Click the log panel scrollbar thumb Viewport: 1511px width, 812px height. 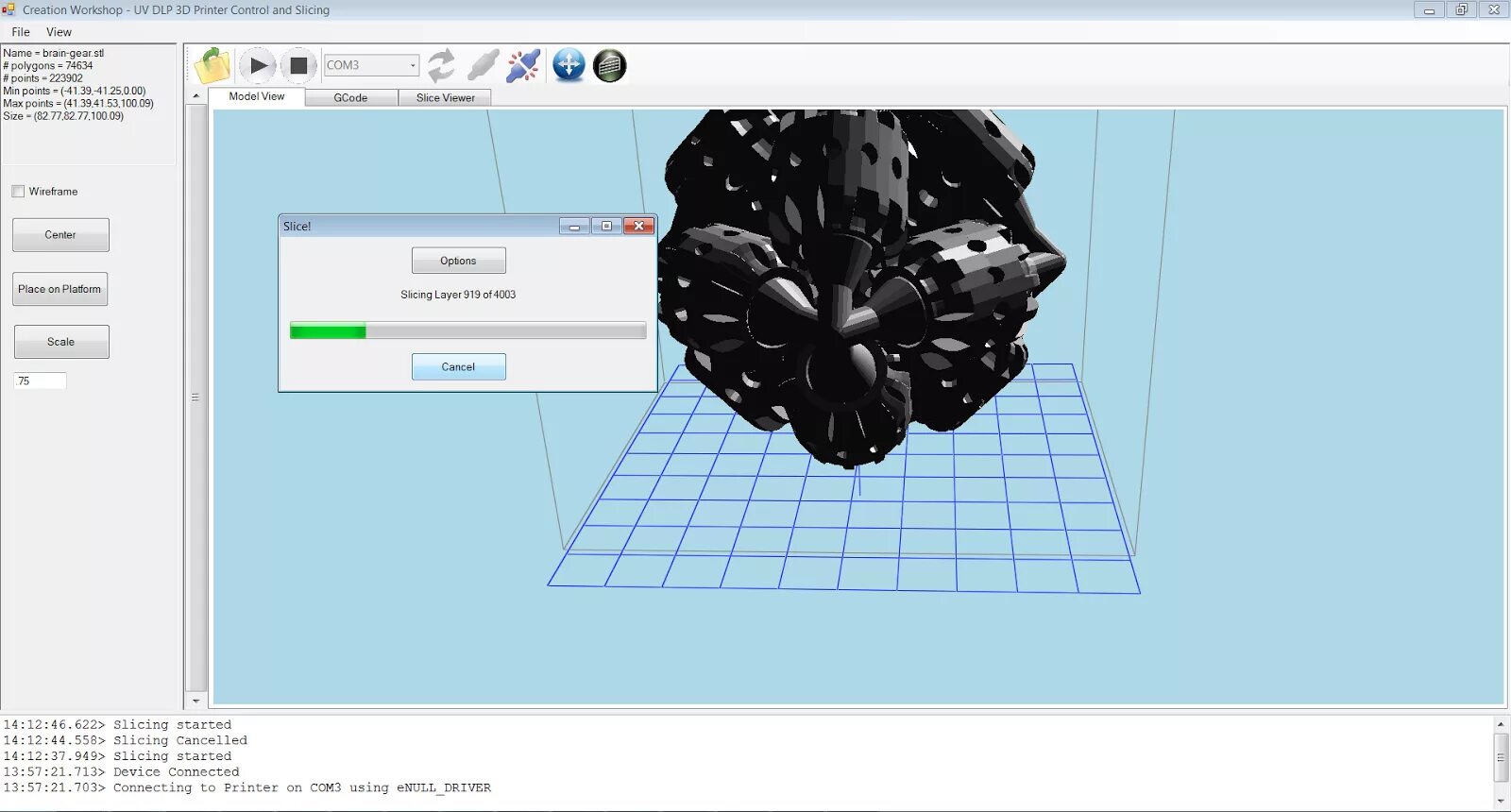(x=1501, y=757)
